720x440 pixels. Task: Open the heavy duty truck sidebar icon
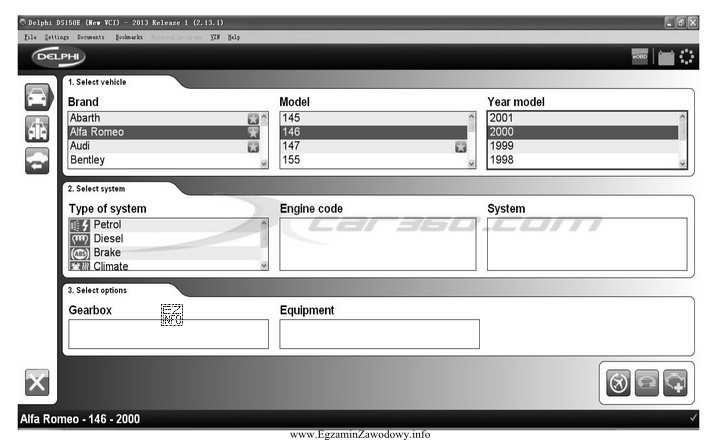37,129
